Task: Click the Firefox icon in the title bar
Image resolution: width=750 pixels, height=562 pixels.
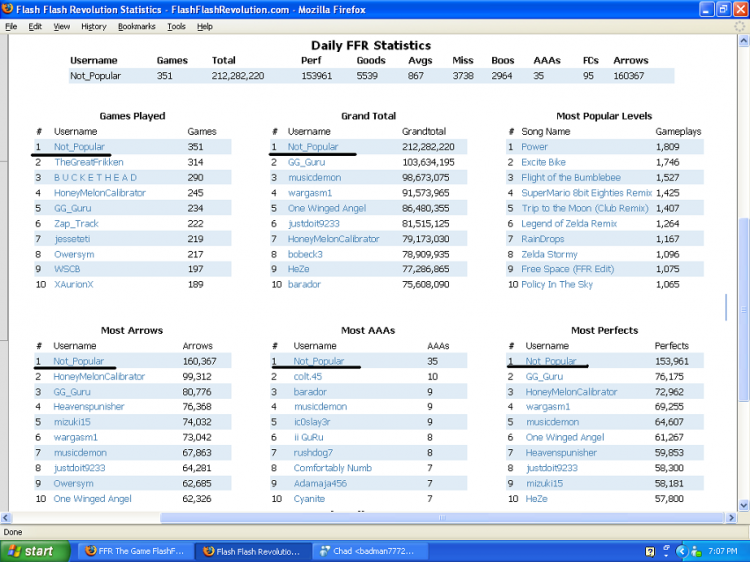Action: pos(8,9)
